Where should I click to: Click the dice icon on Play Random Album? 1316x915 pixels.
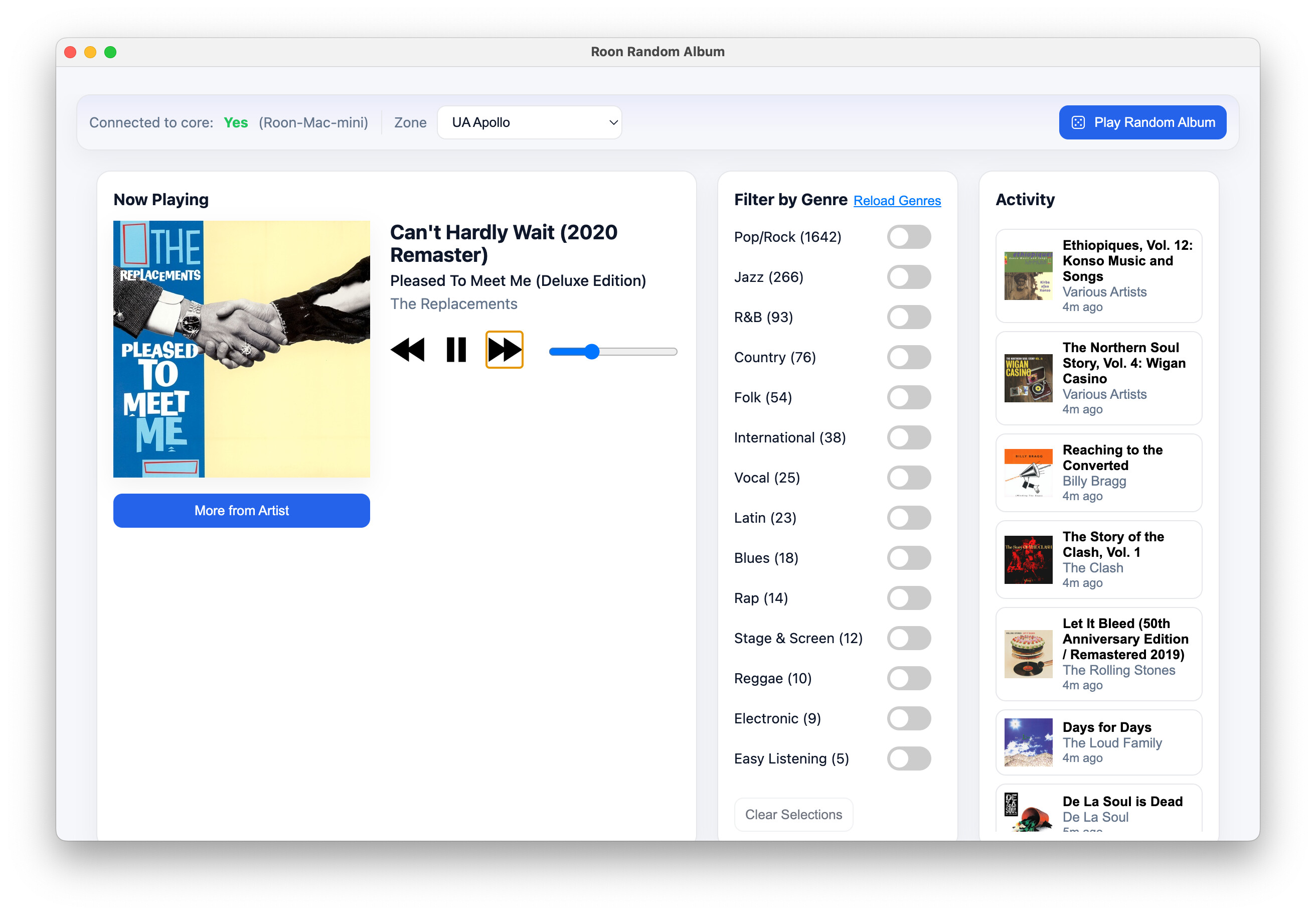pyautogui.click(x=1078, y=122)
